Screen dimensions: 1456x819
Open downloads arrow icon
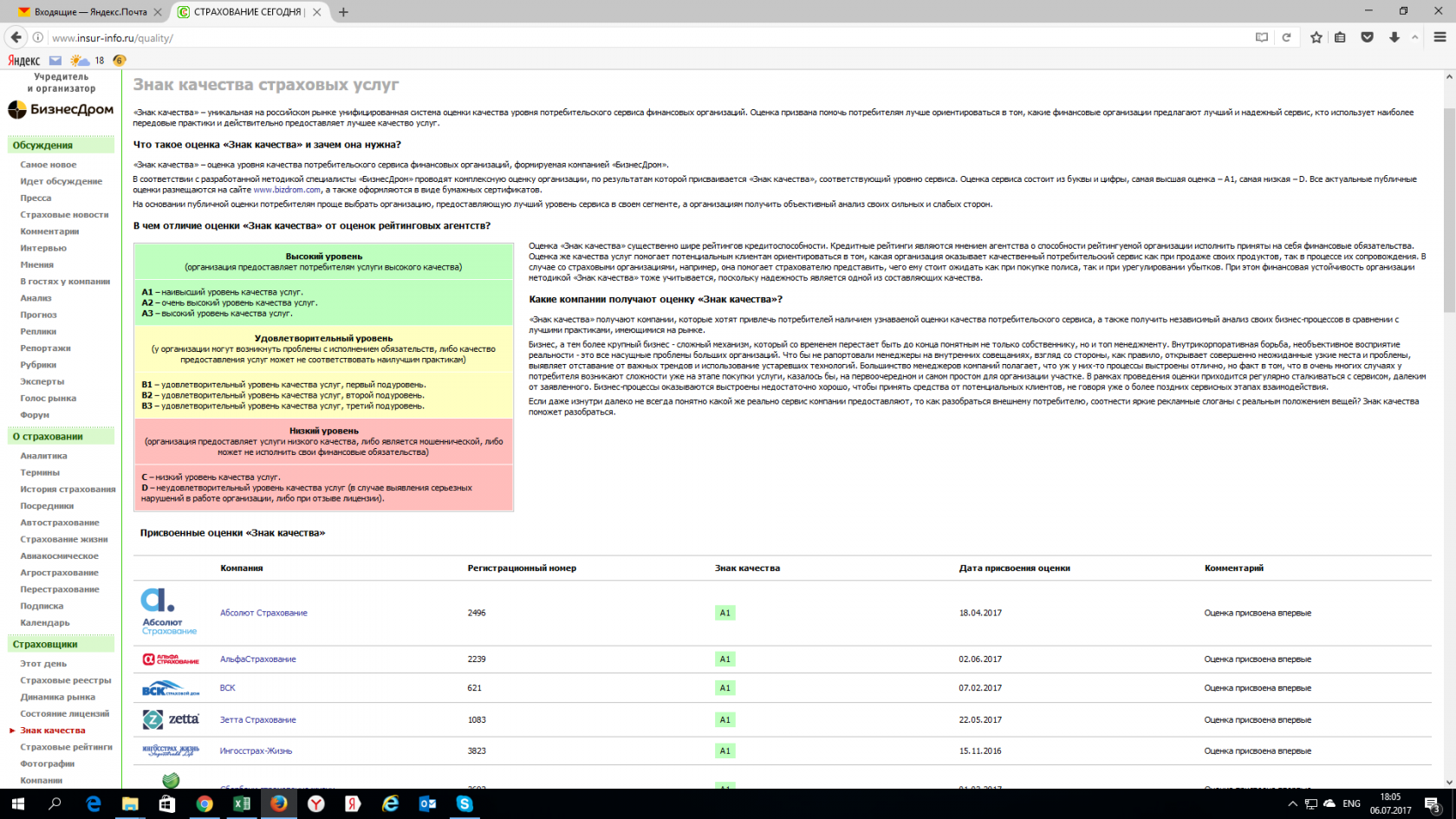click(1394, 37)
